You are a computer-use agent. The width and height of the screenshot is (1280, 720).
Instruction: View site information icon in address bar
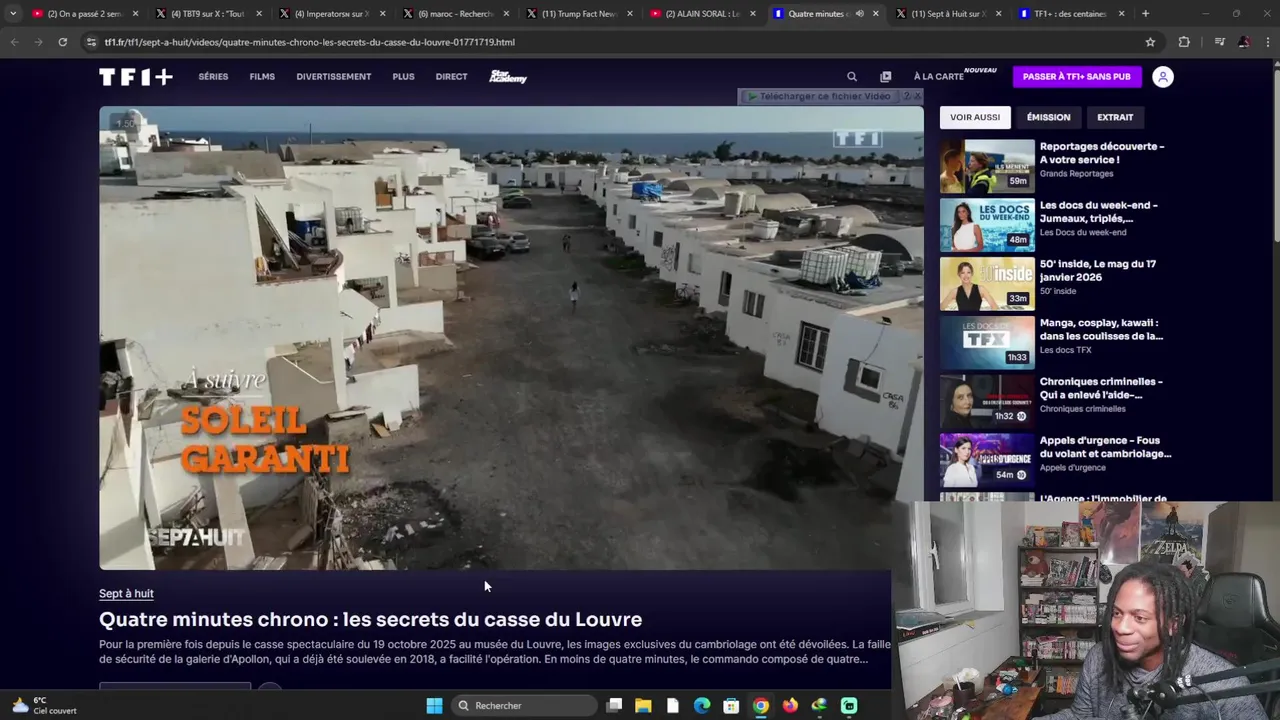pos(91,42)
